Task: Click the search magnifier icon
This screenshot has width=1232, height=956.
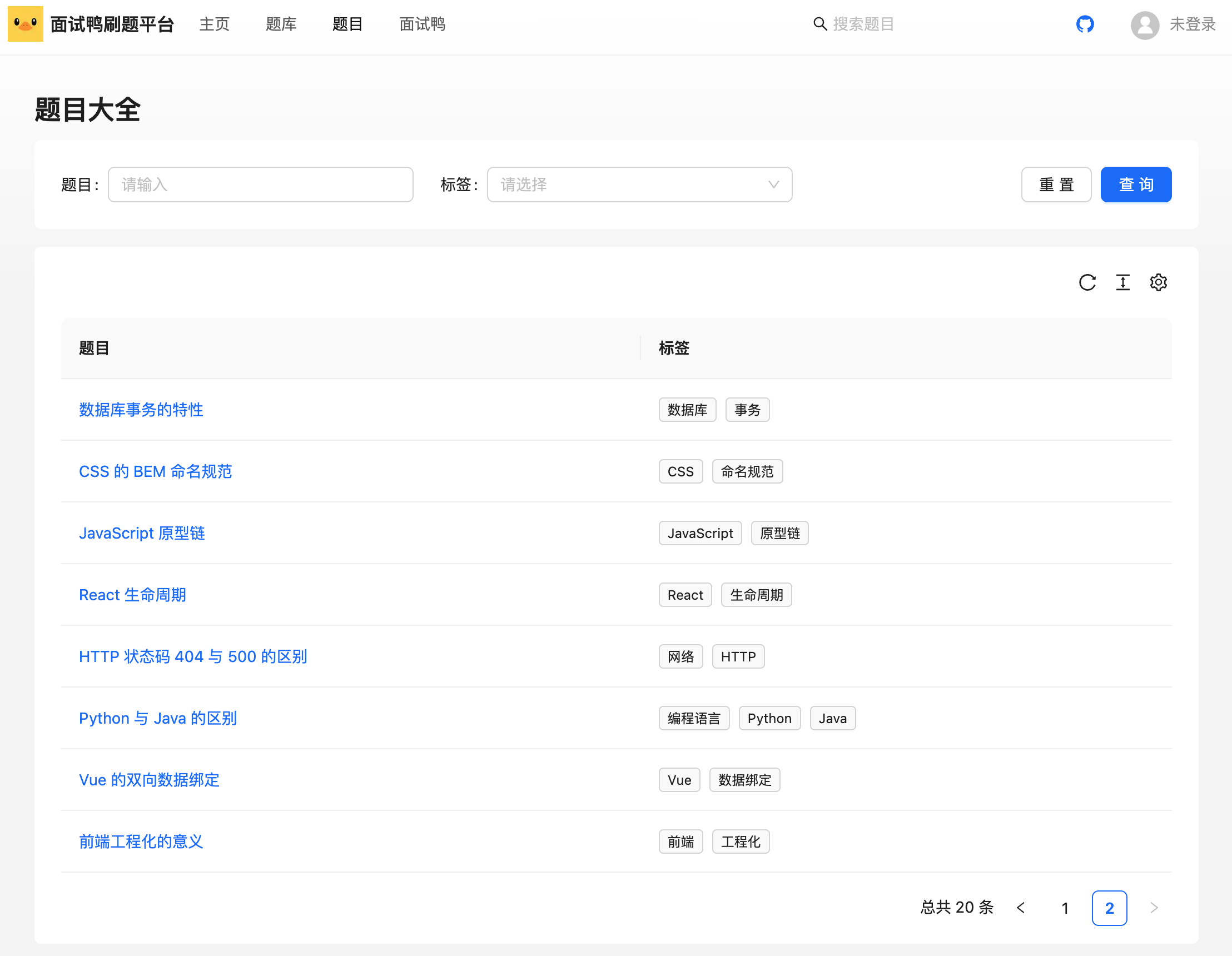Action: coord(819,24)
